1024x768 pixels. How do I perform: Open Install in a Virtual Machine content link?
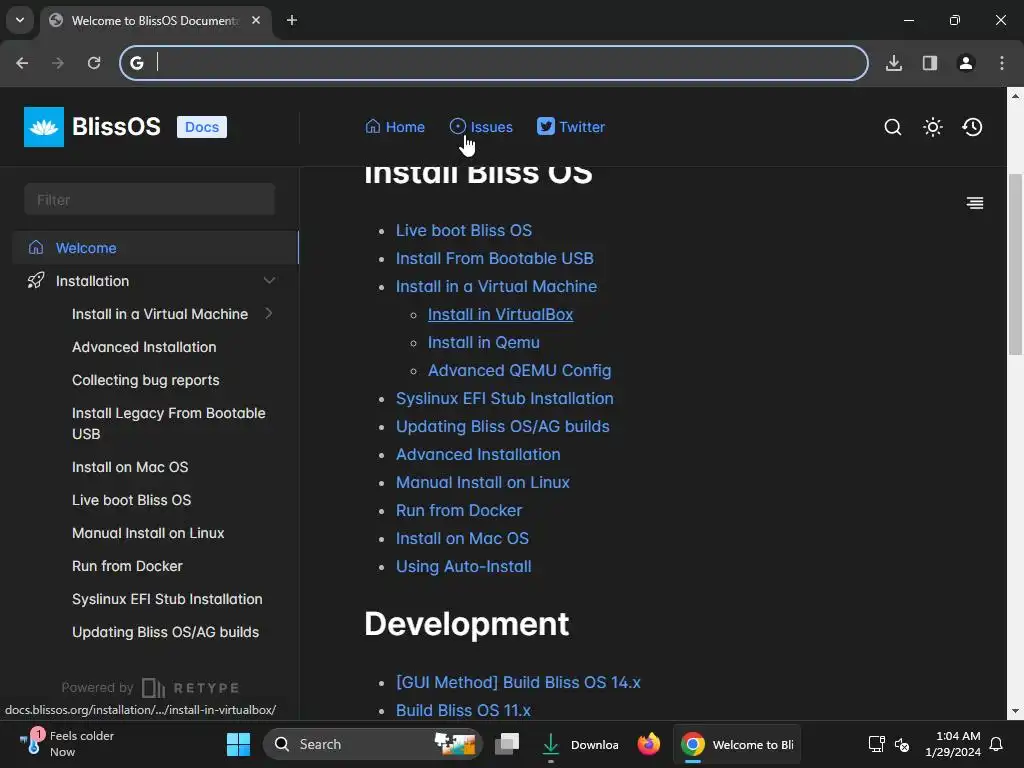(x=496, y=286)
